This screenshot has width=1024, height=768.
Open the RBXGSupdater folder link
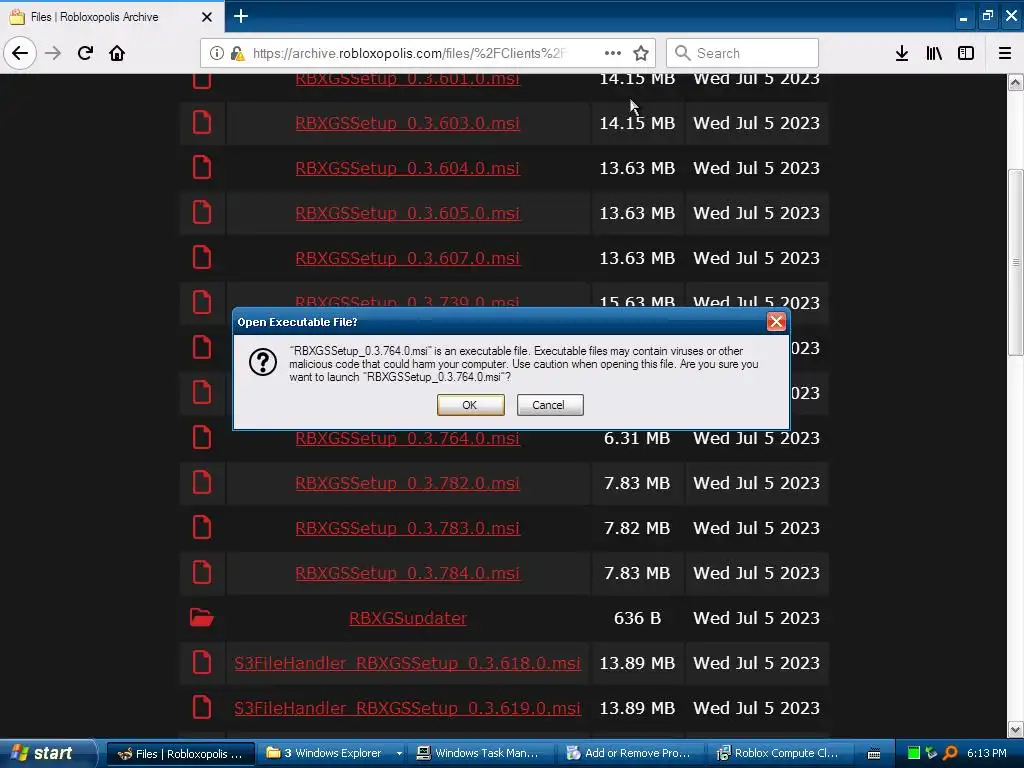pos(408,618)
